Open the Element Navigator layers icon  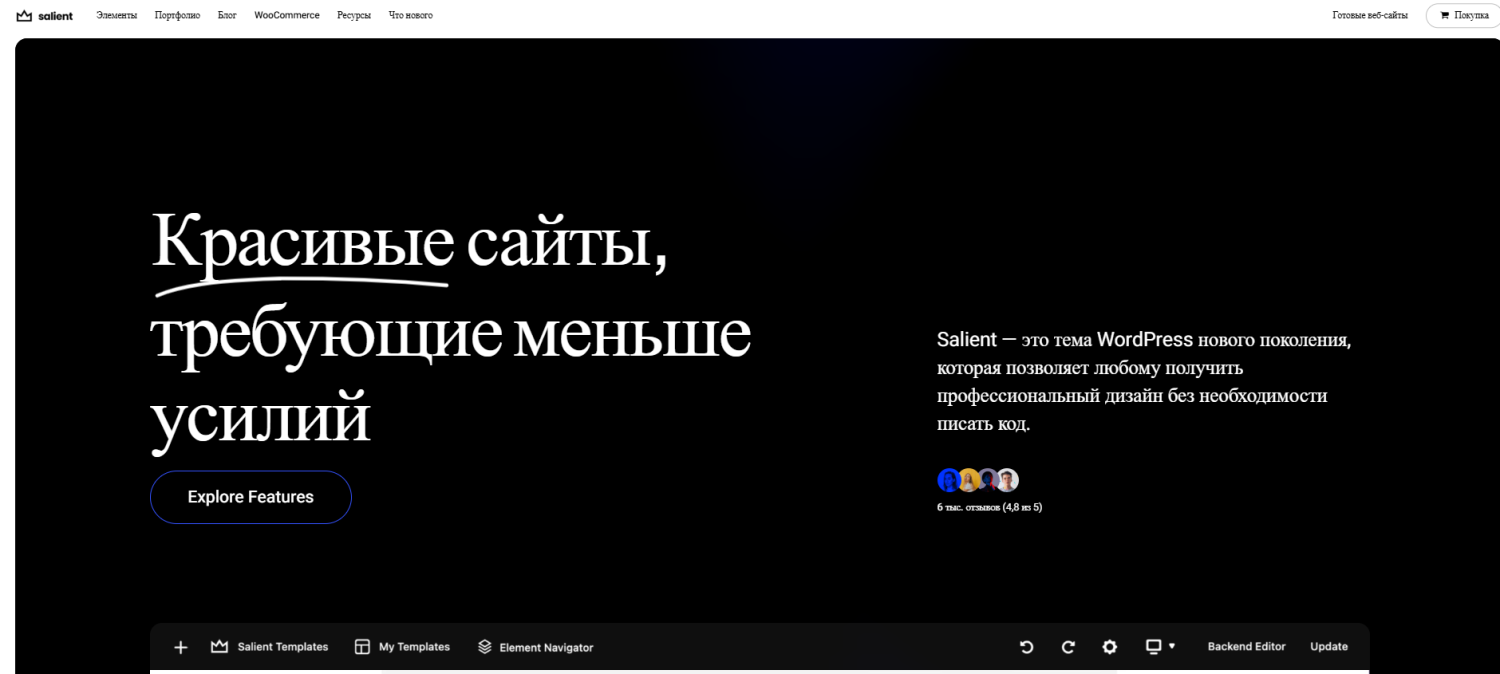point(485,647)
